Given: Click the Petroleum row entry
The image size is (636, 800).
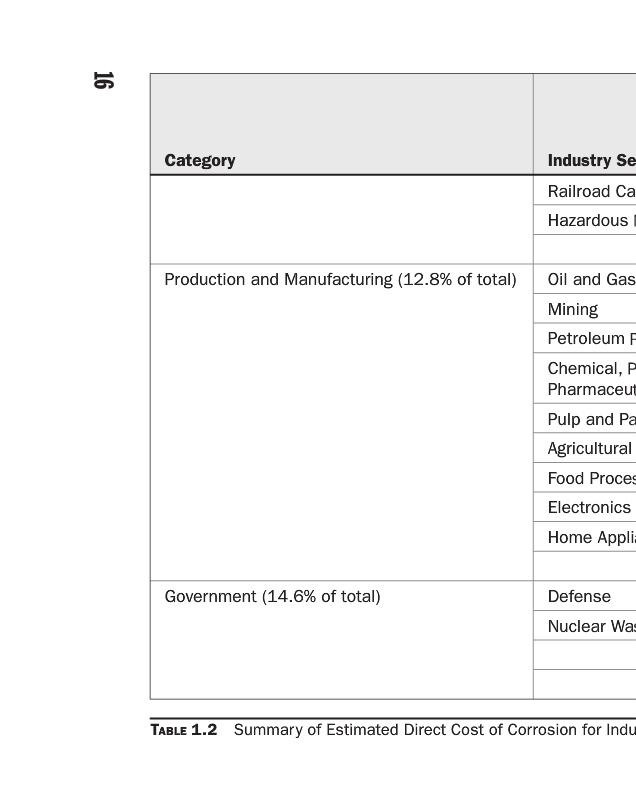Looking at the screenshot, I should pos(591,339).
